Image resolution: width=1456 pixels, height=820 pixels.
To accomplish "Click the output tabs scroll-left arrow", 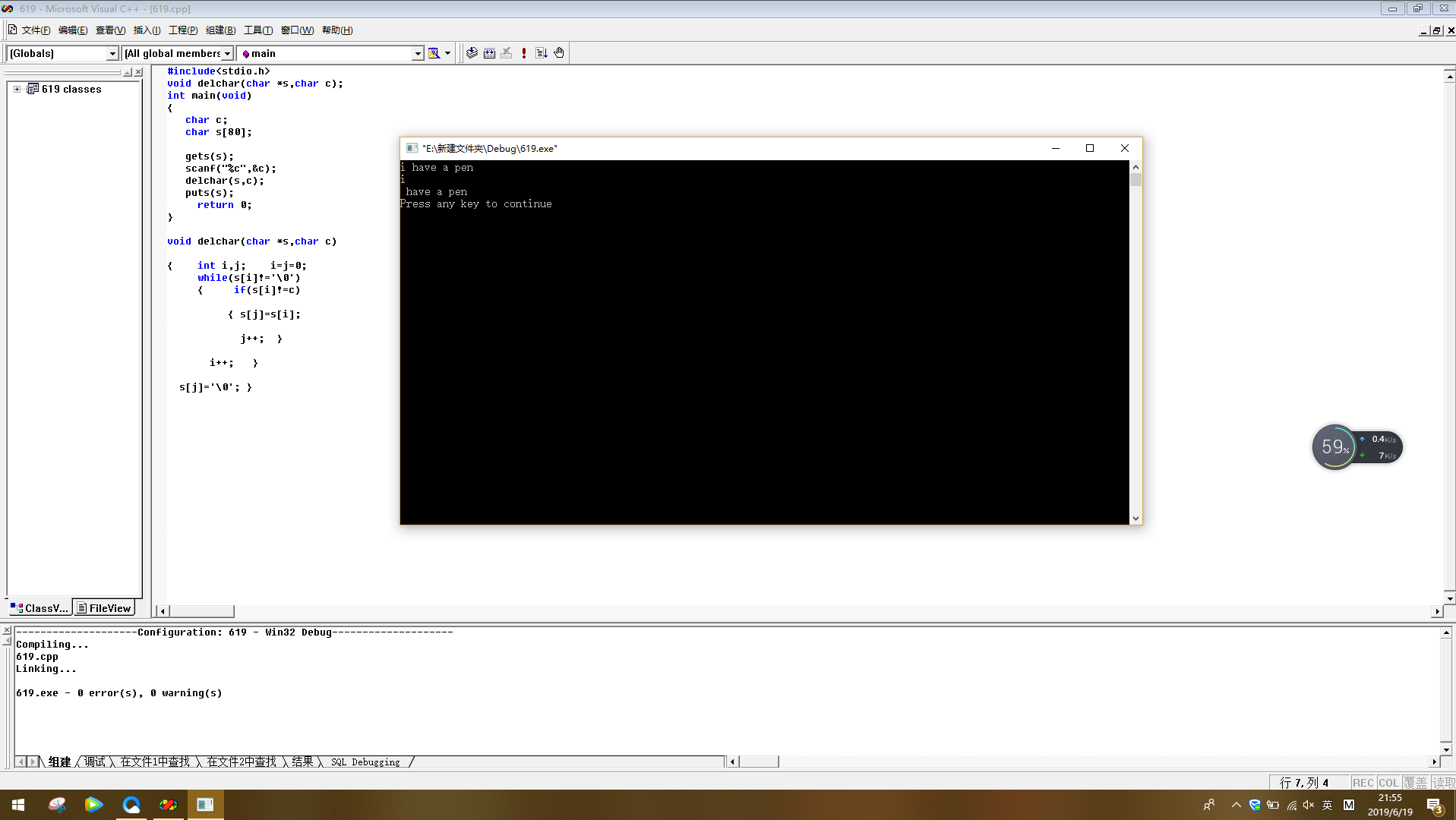I will click(21, 762).
